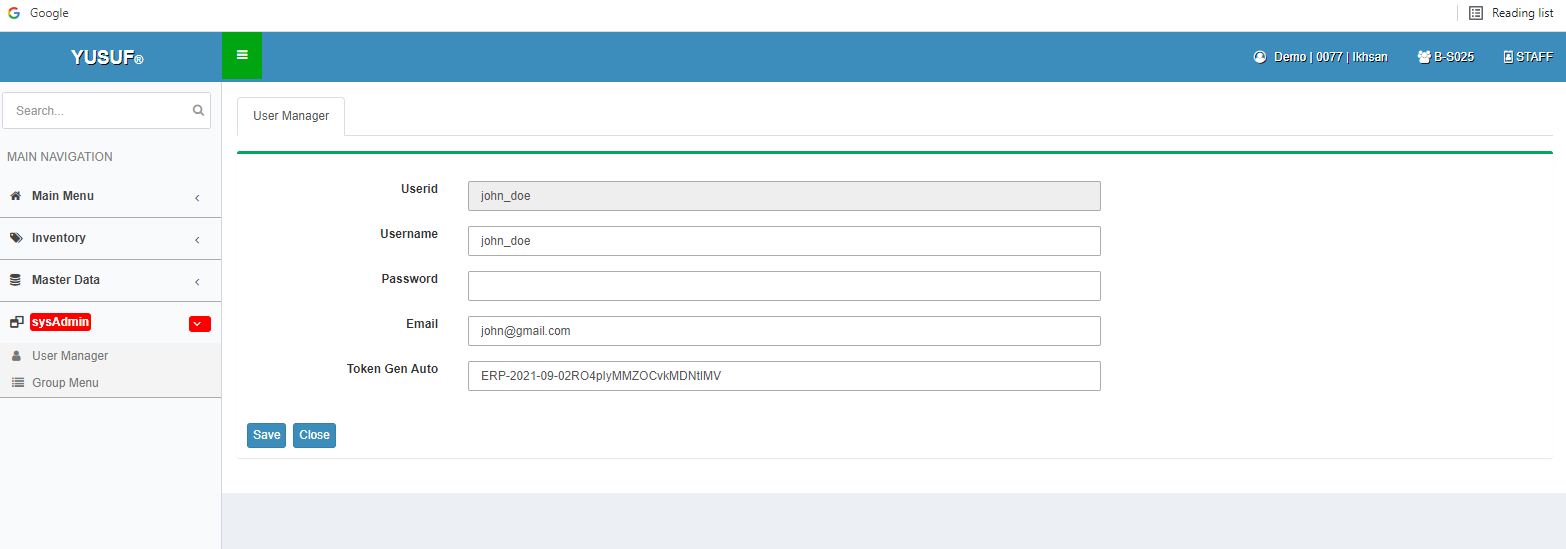
Task: Click the Google favicon bookmark
Action: point(14,13)
